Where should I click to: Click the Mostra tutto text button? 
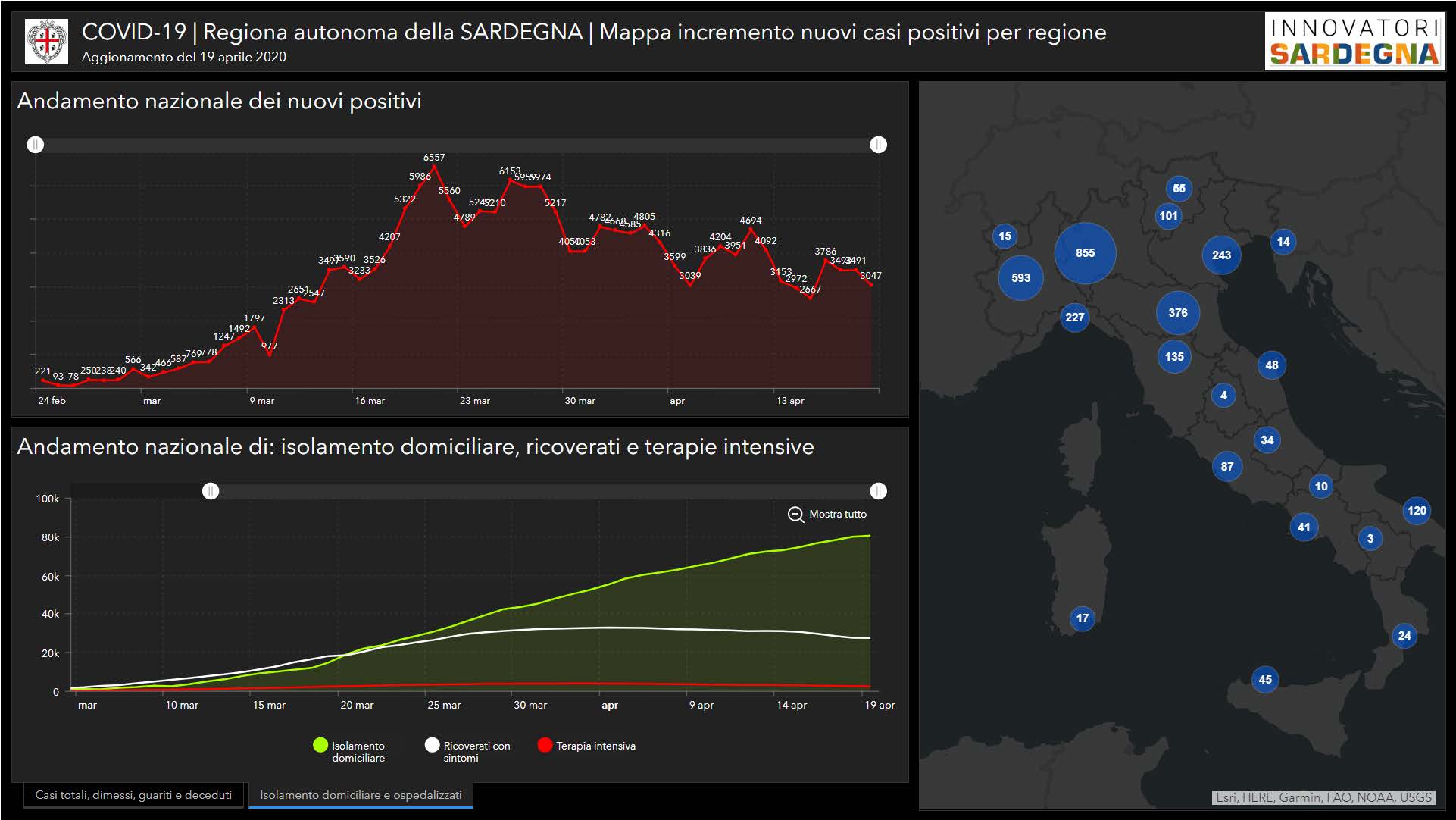pos(837,515)
